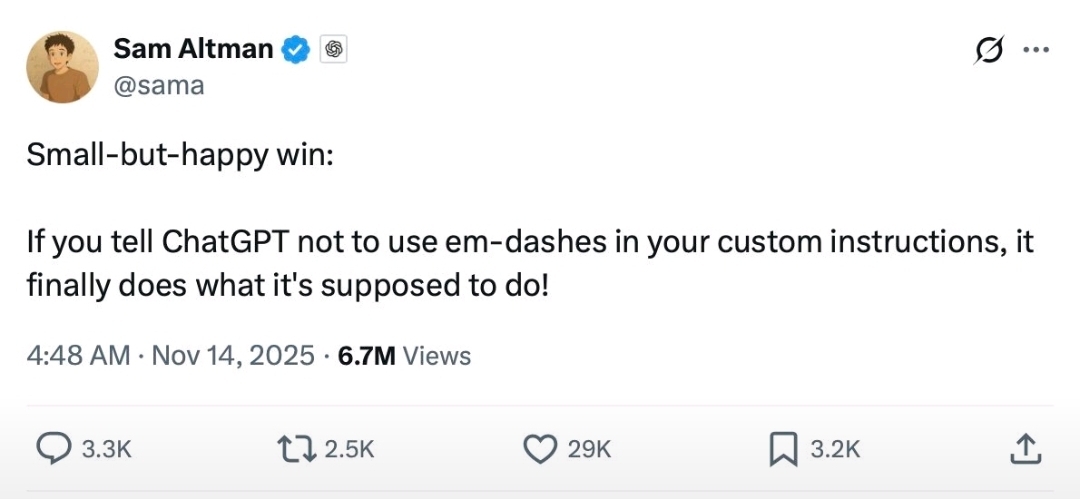Viewport: 1080px width, 499px height.
Task: Click the 6.7M Views count
Action: [405, 355]
